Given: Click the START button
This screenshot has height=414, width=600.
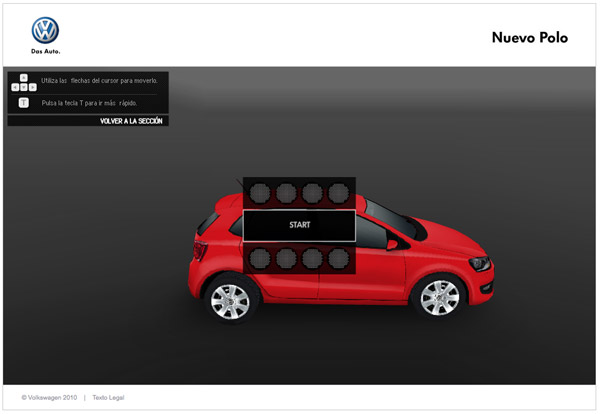Looking at the screenshot, I should (299, 225).
